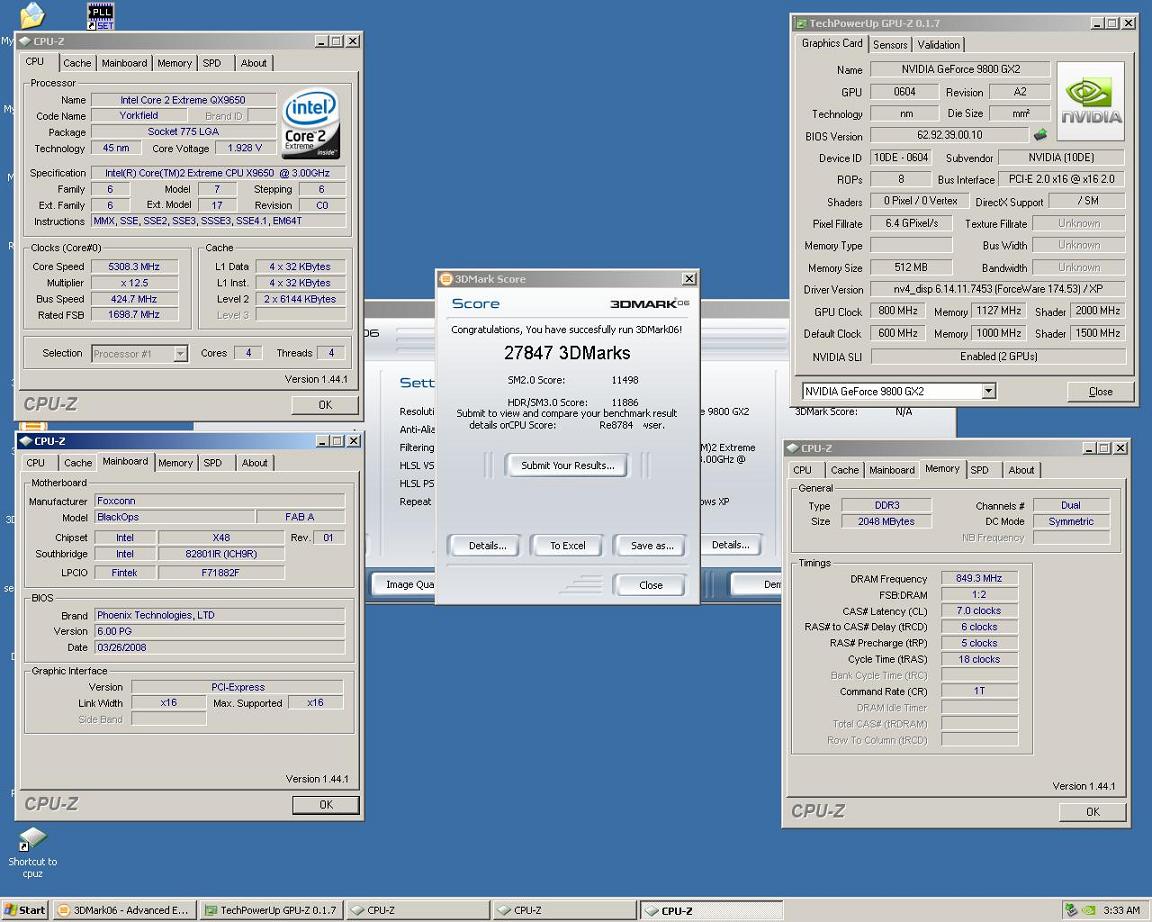Click the Rated FSB 1698.7 MHz value
The width and height of the screenshot is (1152, 922).
click(134, 314)
